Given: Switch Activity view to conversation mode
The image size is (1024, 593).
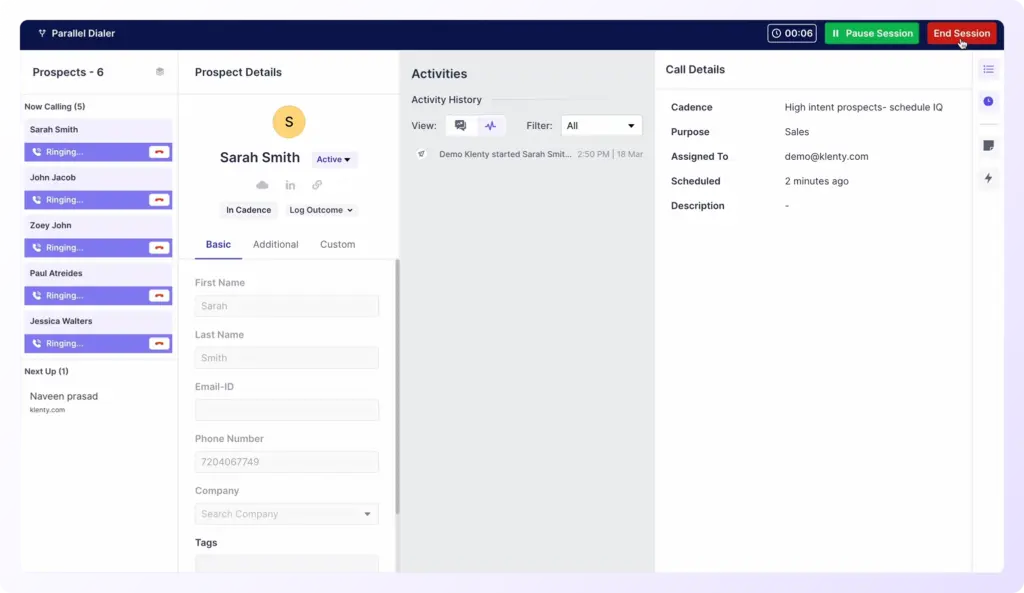Looking at the screenshot, I should (460, 124).
